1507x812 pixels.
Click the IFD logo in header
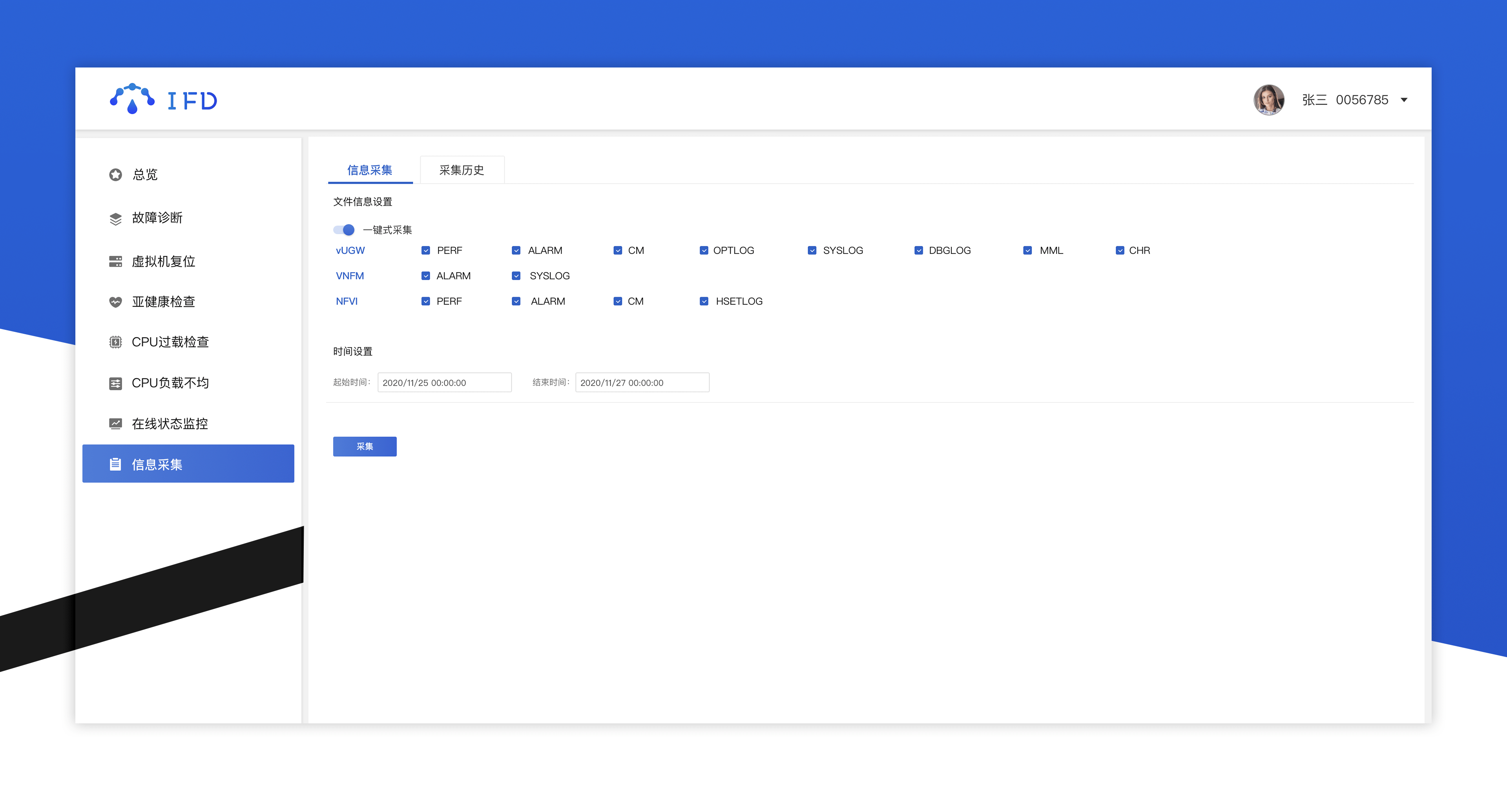pyautogui.click(x=163, y=99)
